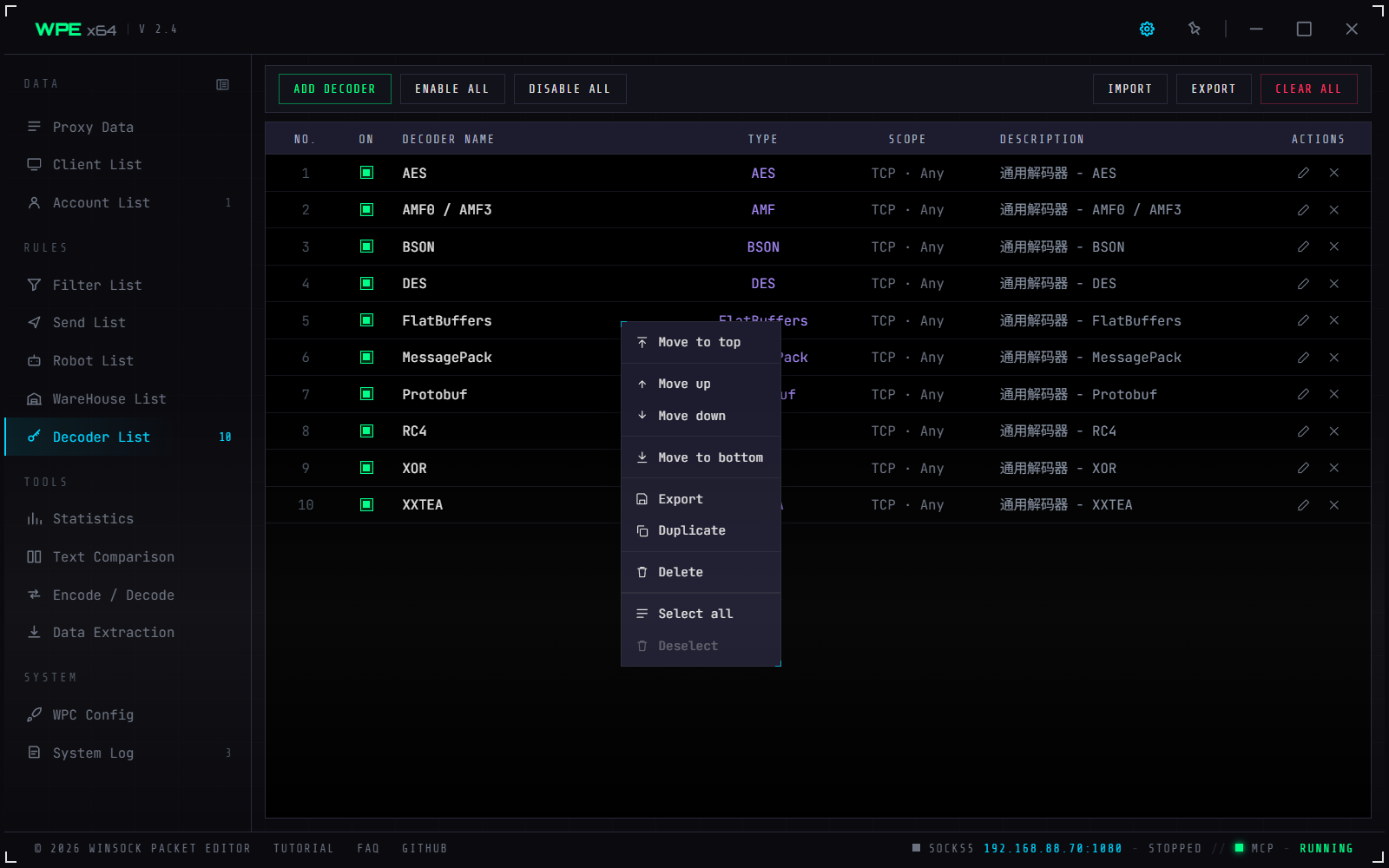Collapse the sidebar using the DATA panel icon

[222, 84]
